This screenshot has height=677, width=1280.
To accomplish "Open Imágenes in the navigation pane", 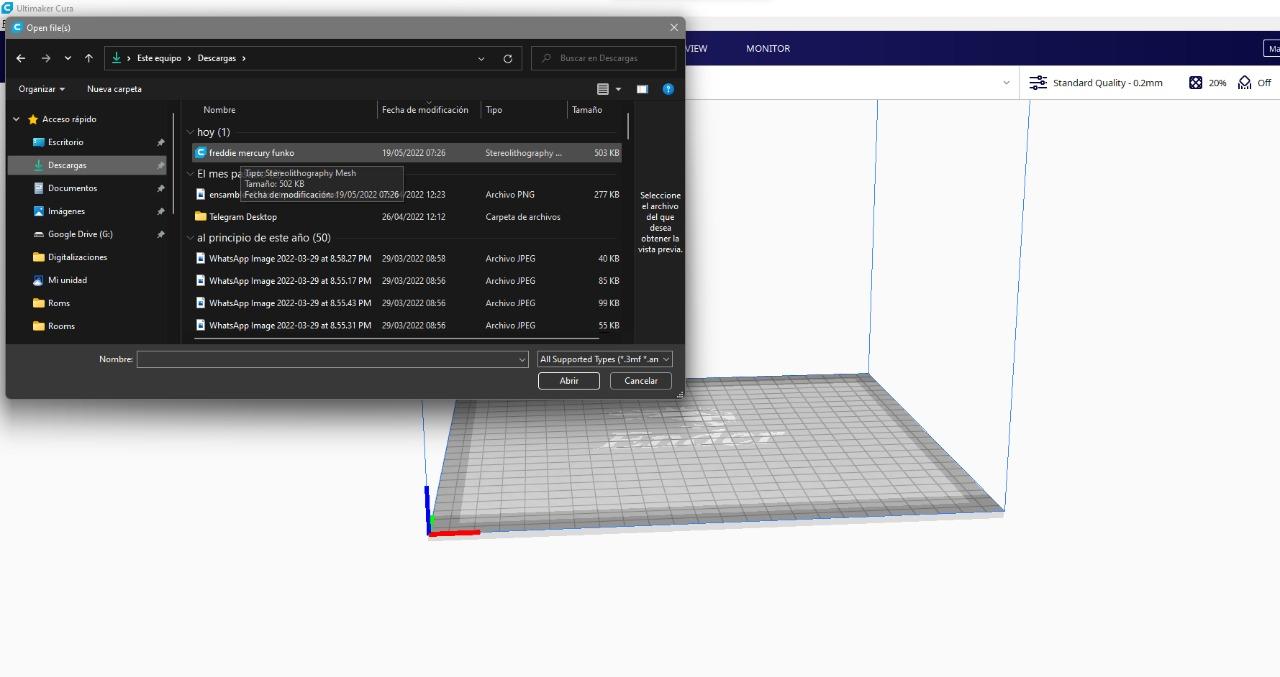I will coord(66,211).
